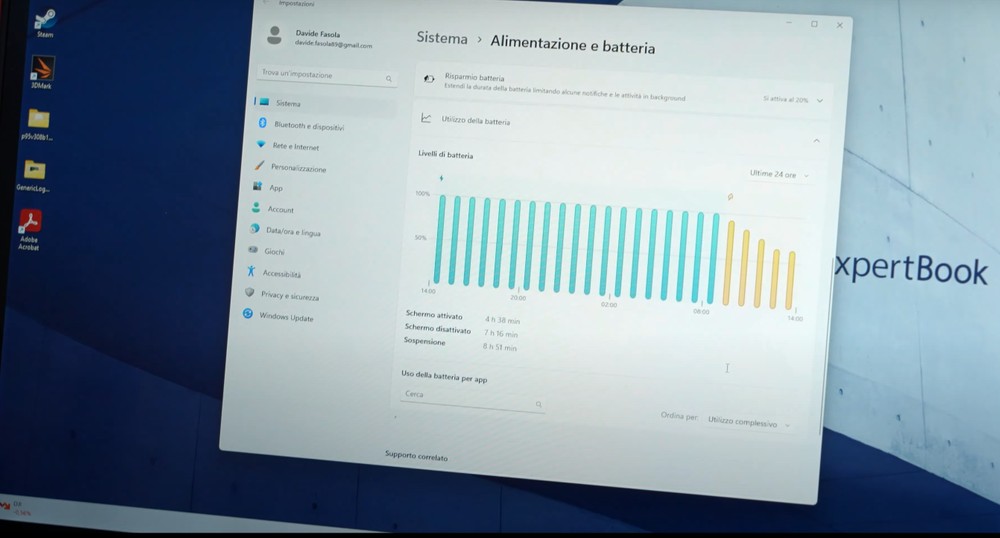The height and width of the screenshot is (538, 1000).
Task: Click the Rete e Internet Wi-Fi icon
Action: click(x=261, y=145)
